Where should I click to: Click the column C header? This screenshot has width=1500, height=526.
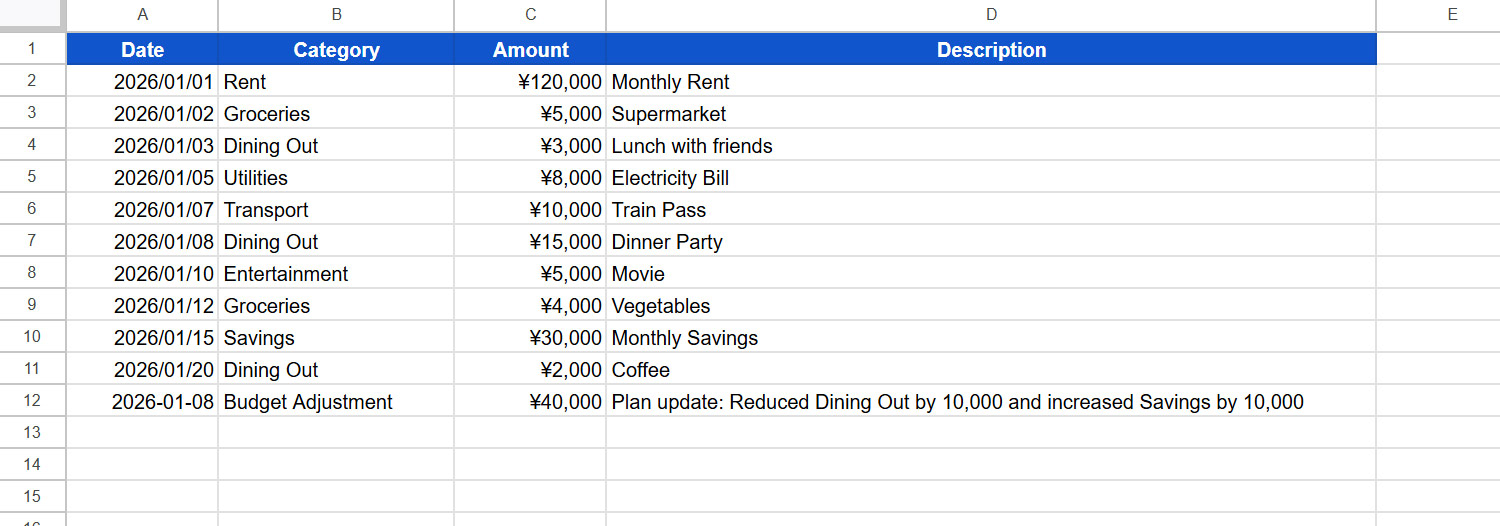pyautogui.click(x=530, y=14)
